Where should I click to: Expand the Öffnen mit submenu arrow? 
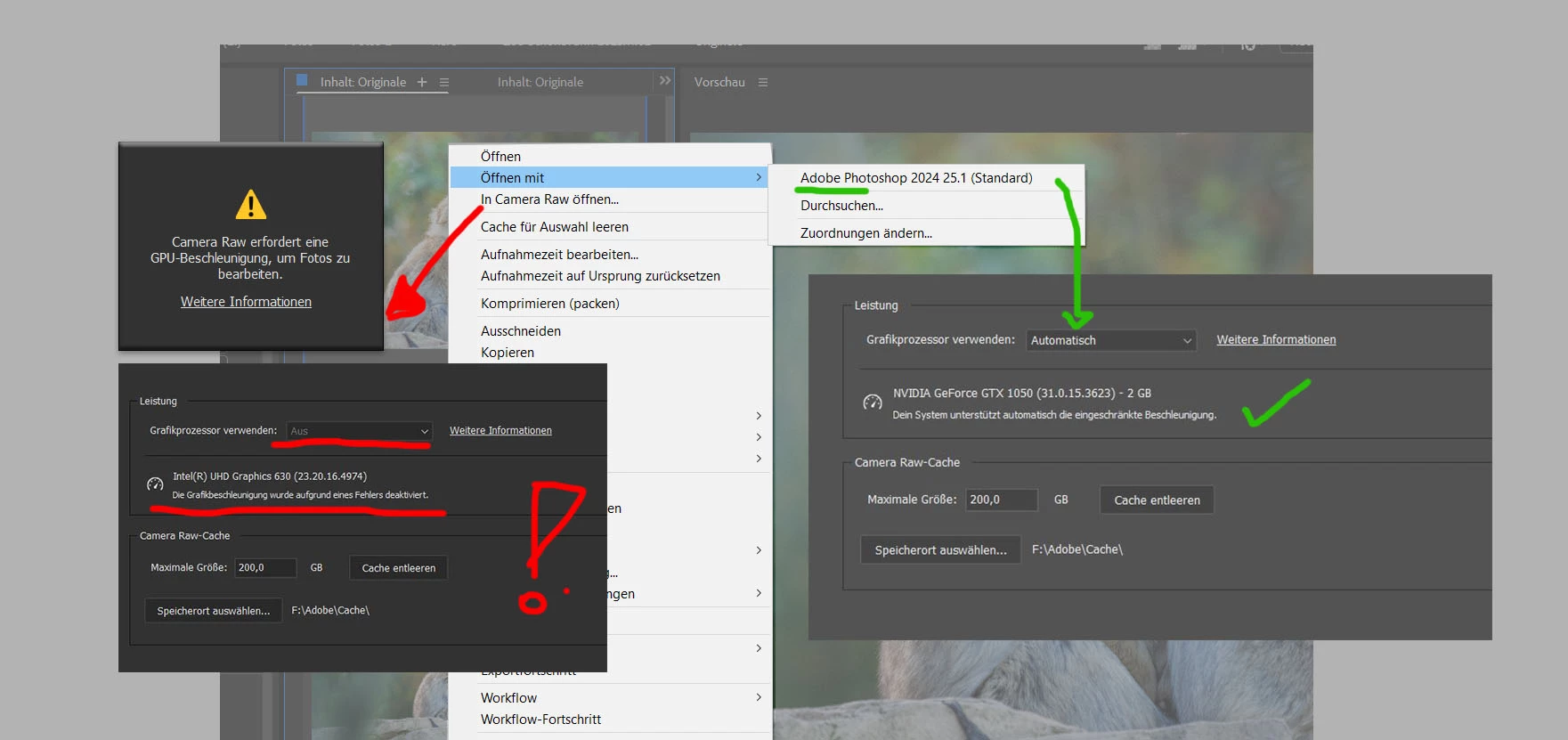pyautogui.click(x=759, y=177)
